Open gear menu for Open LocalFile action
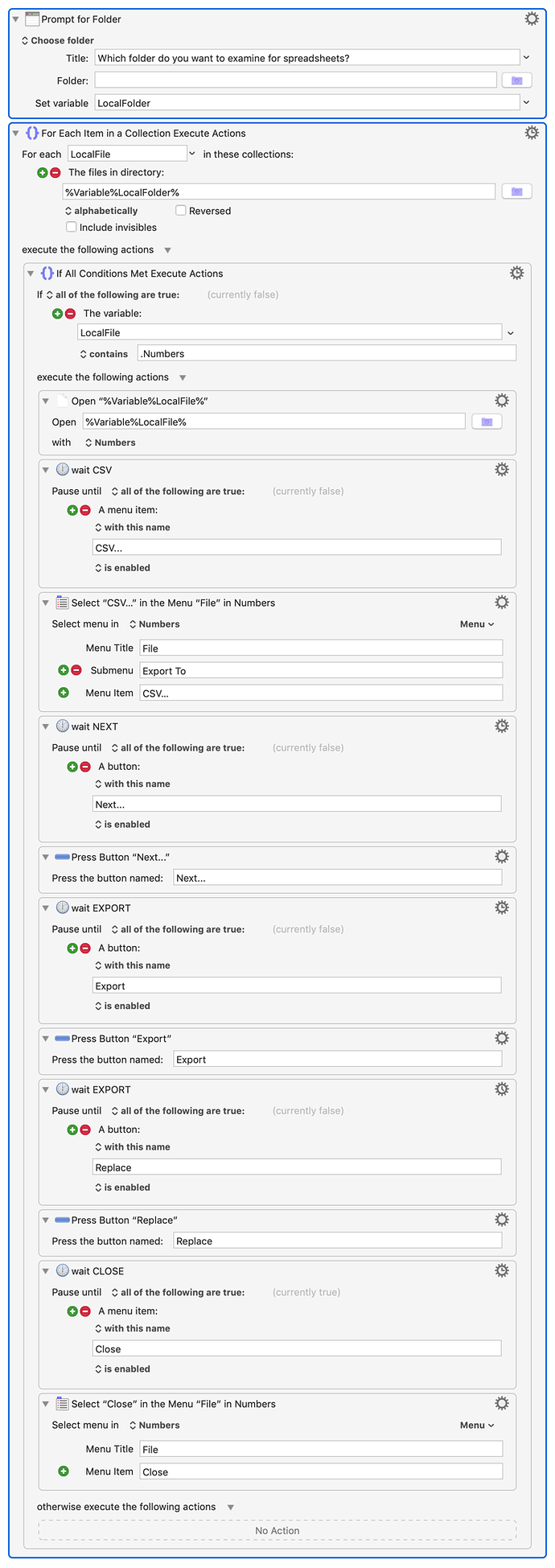Viewport: 555px width, 1568px height. tap(502, 401)
